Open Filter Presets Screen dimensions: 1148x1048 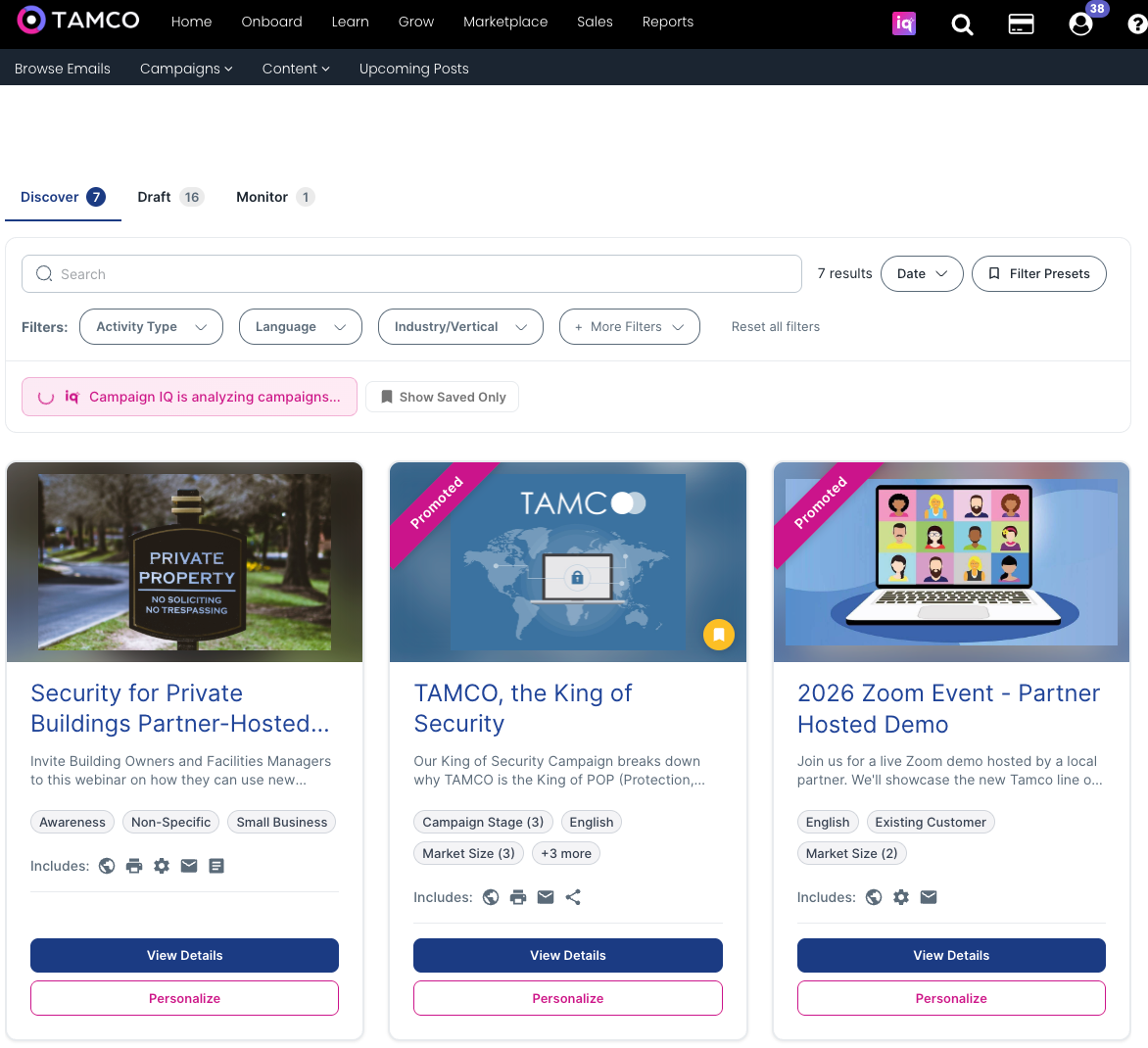tap(1039, 273)
